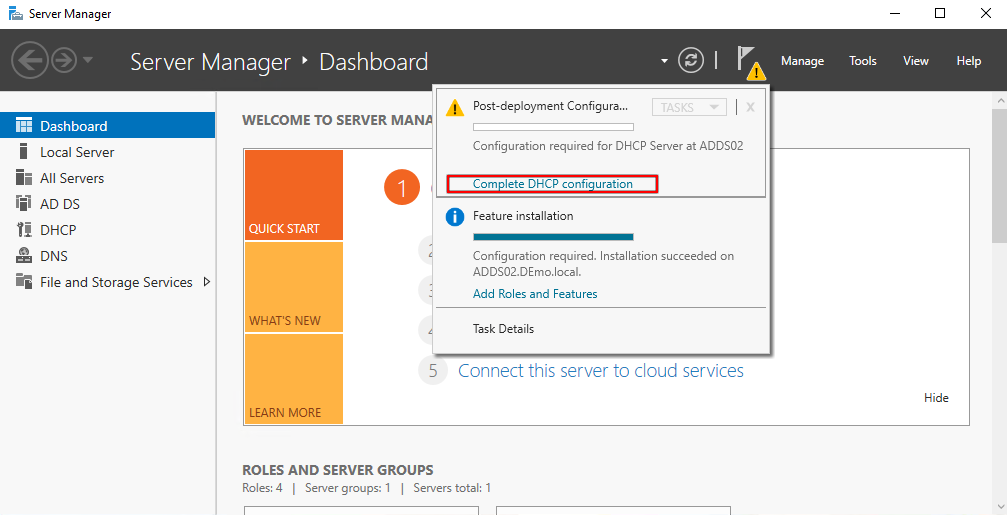Screen dimensions: 1007x515
Task: Click Connect this server to cloud services
Action: (x=600, y=371)
